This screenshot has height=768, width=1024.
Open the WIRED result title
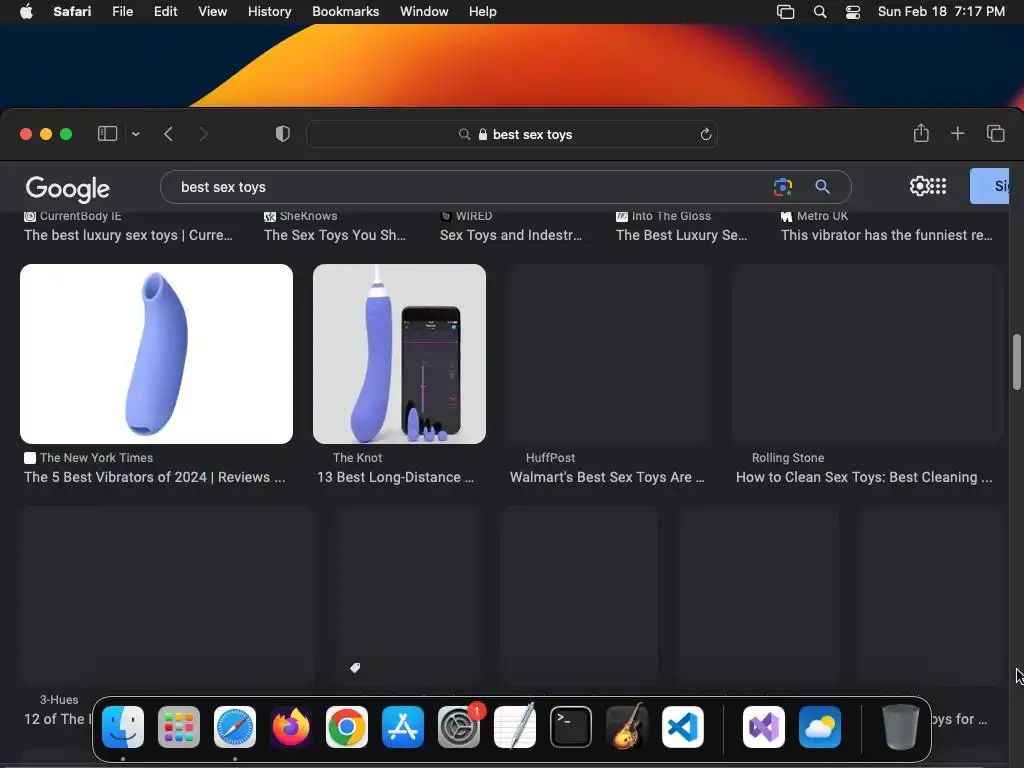point(511,235)
